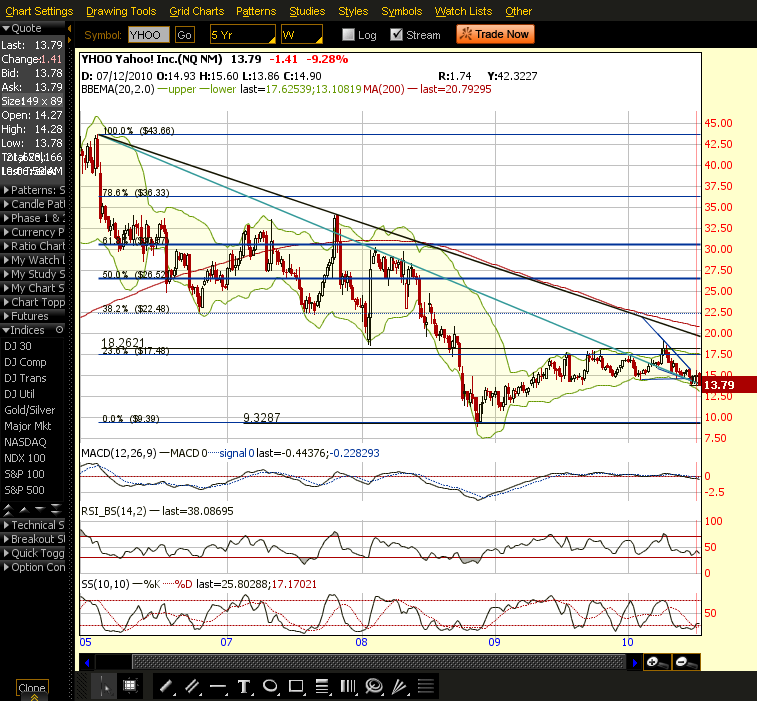Expand the Patterns panel
This screenshot has width=757, height=701.
pyautogui.click(x=32, y=190)
